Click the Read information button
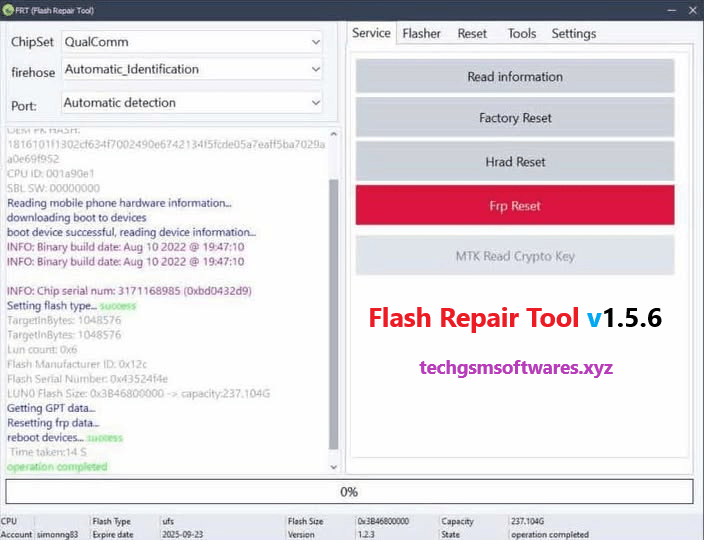The width and height of the screenshot is (704, 540). [x=515, y=76]
